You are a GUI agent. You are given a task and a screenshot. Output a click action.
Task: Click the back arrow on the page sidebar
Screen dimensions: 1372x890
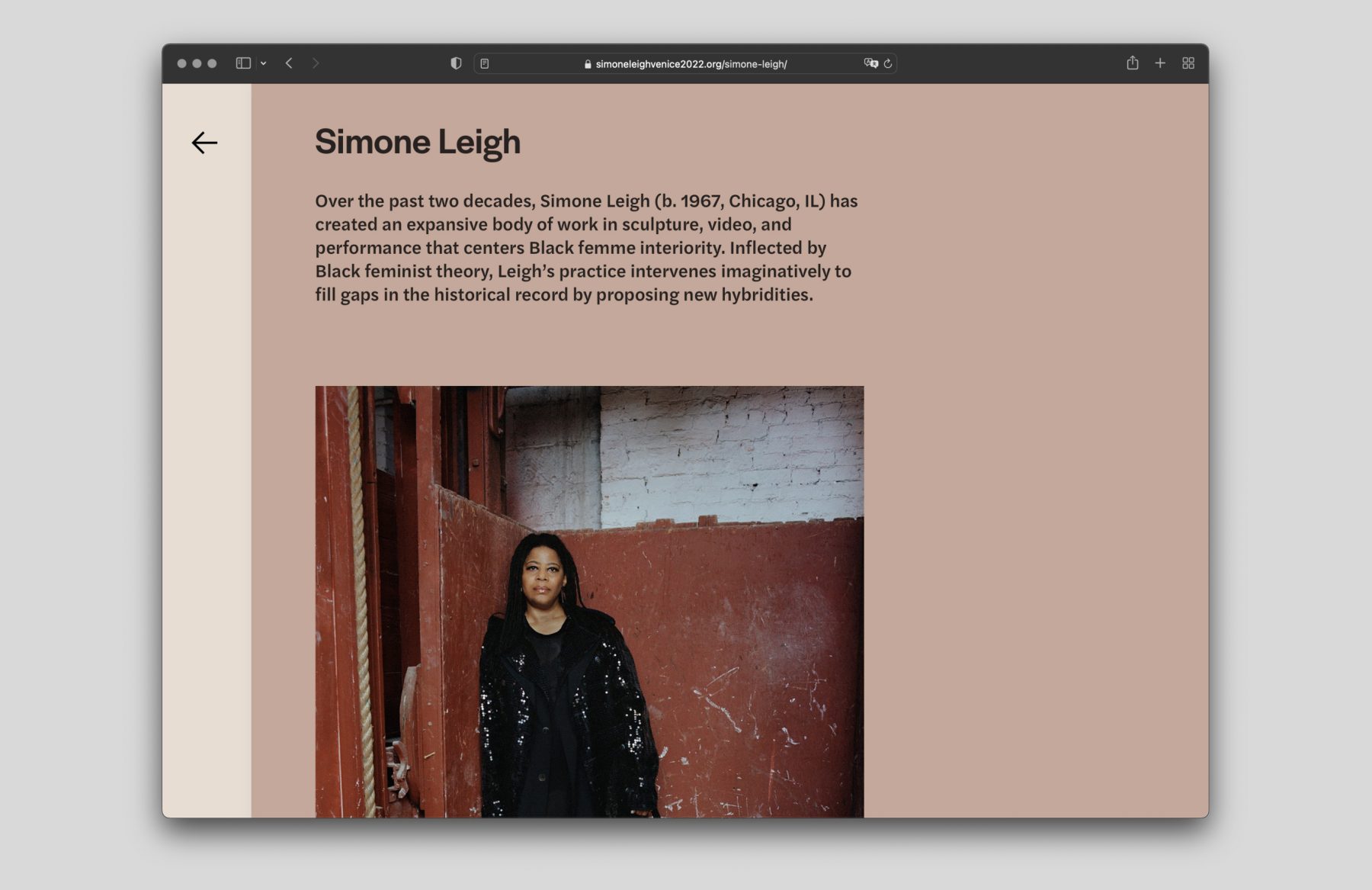pyautogui.click(x=204, y=143)
